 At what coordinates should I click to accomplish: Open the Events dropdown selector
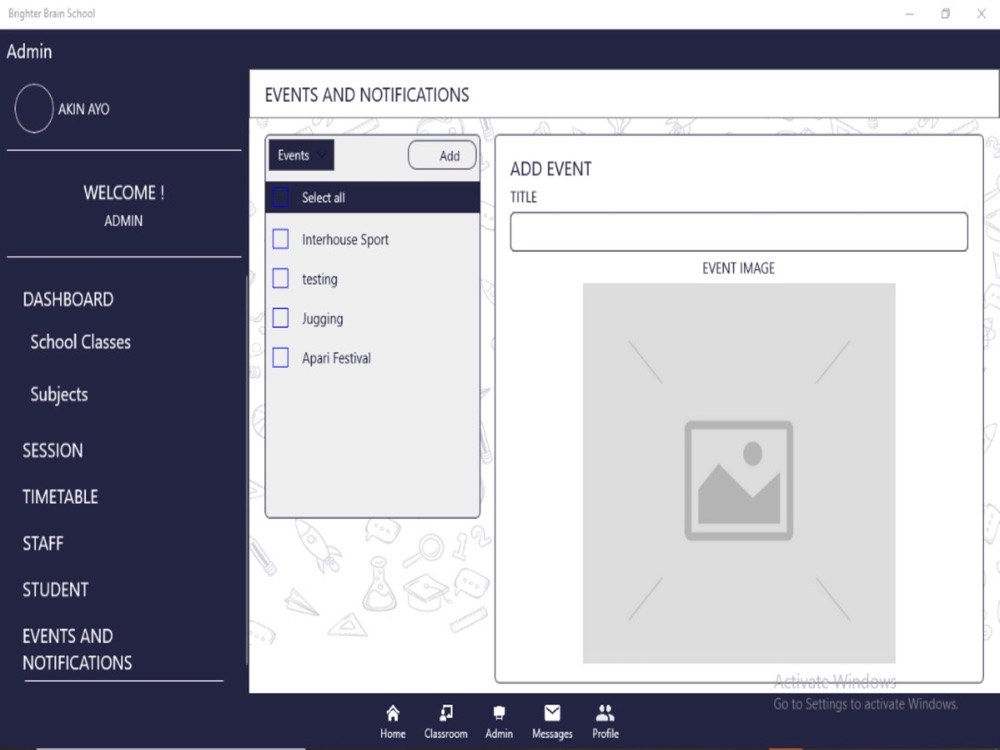(301, 155)
